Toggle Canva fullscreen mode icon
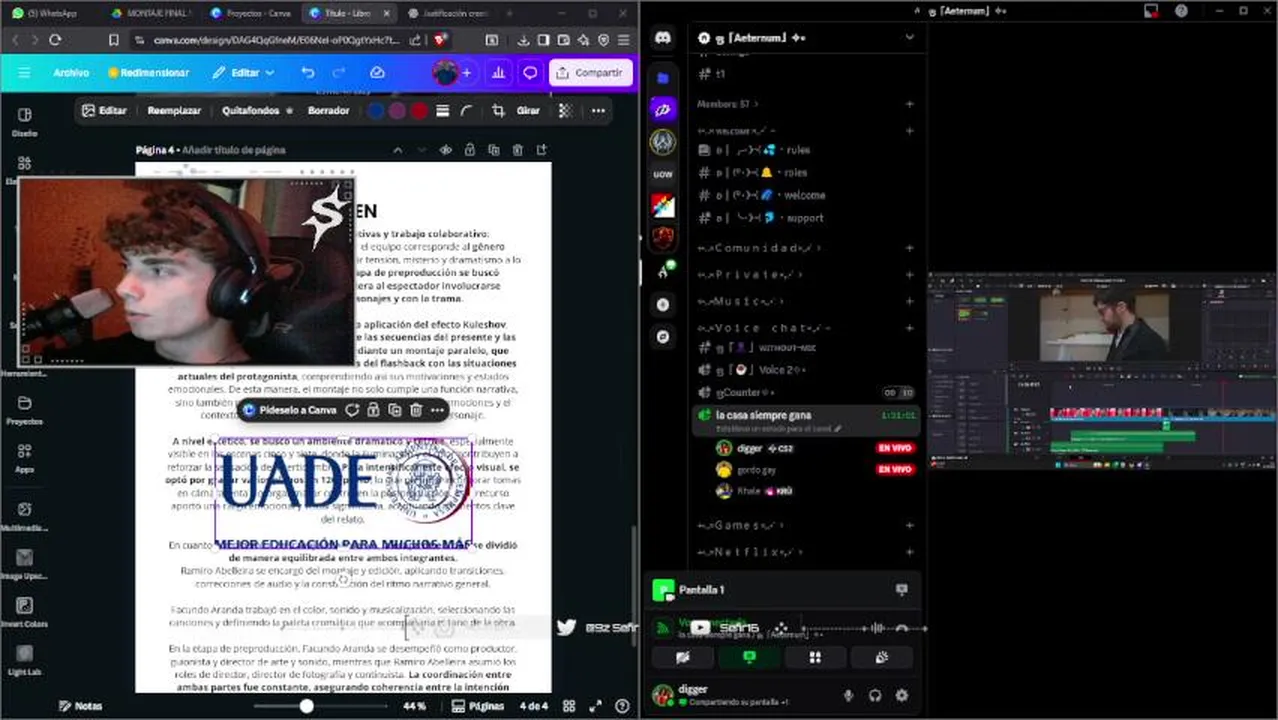This screenshot has width=1278, height=720. 596,706
